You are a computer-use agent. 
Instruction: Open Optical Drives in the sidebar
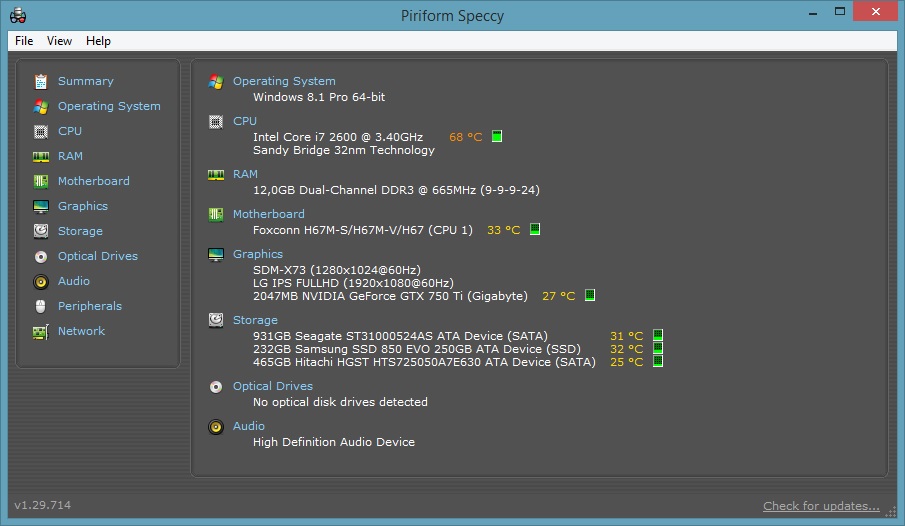98,256
